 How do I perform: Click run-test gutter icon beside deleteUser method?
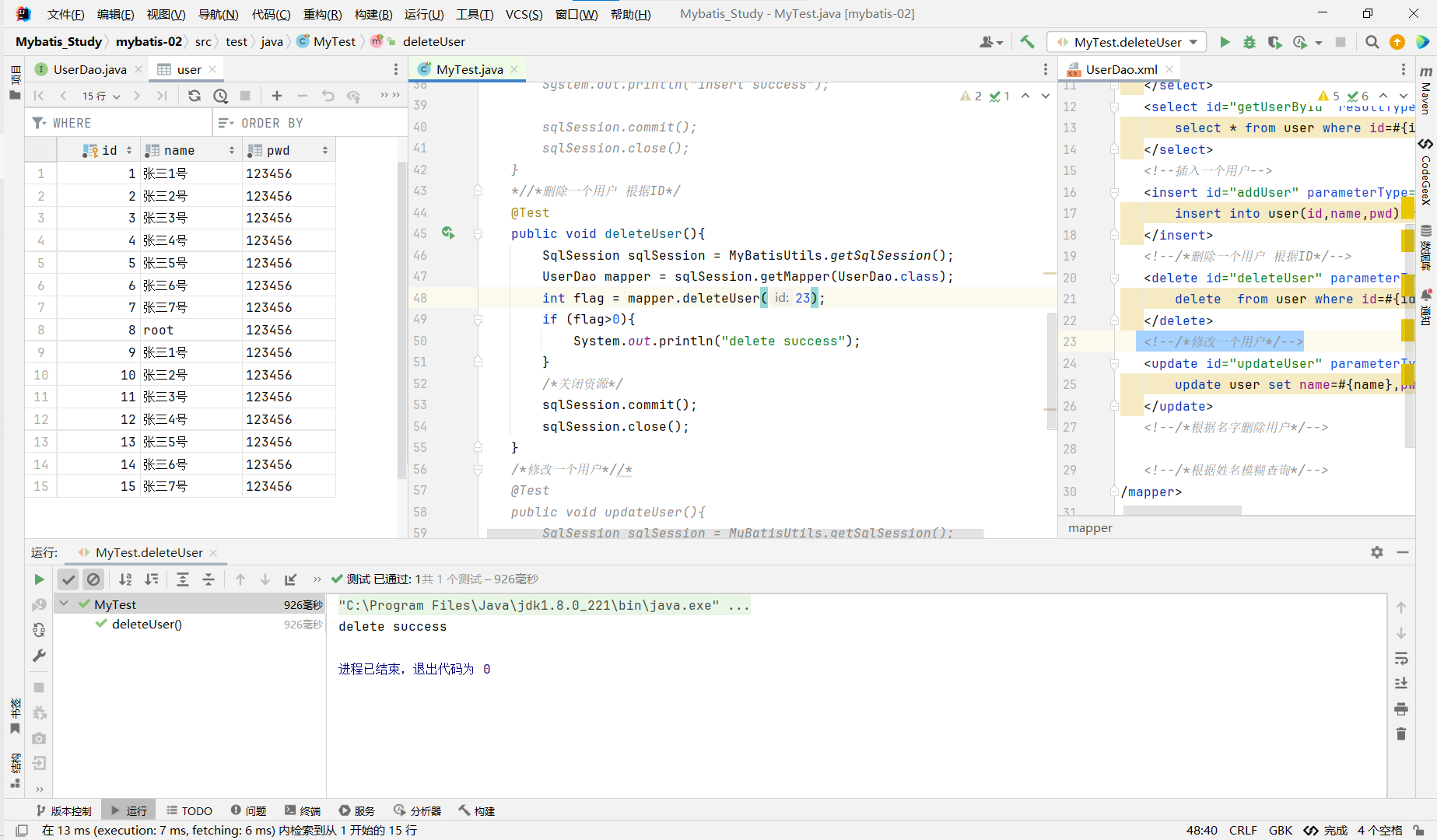(x=448, y=233)
